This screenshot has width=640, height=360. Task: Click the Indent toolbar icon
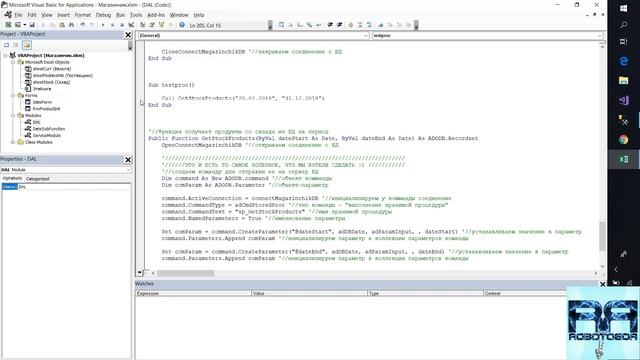(330, 25)
